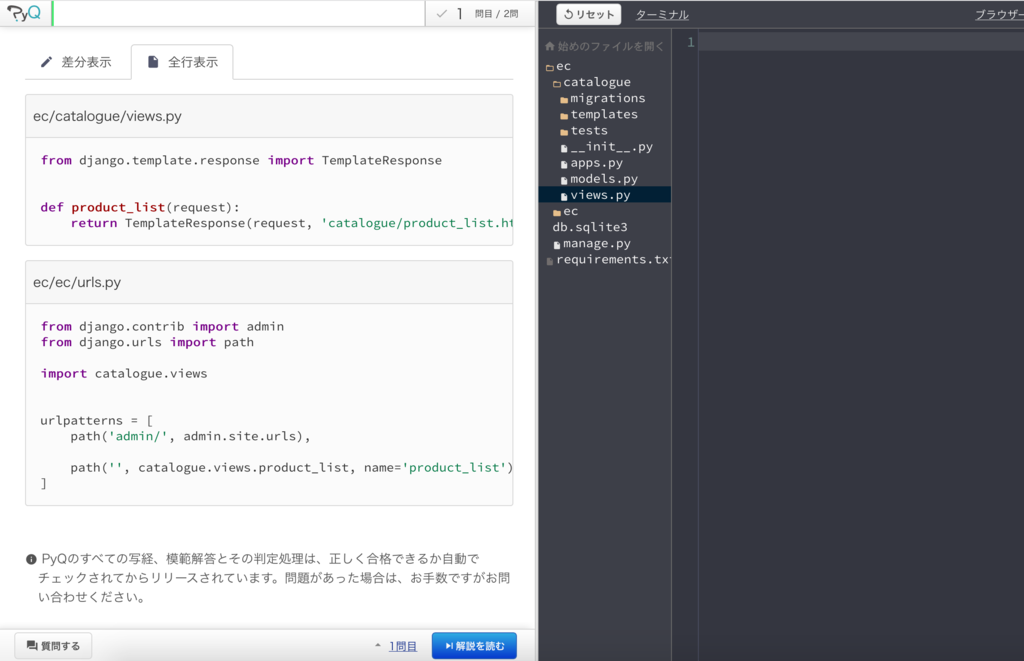Switch to the 全行表示 tab

click(x=182, y=62)
